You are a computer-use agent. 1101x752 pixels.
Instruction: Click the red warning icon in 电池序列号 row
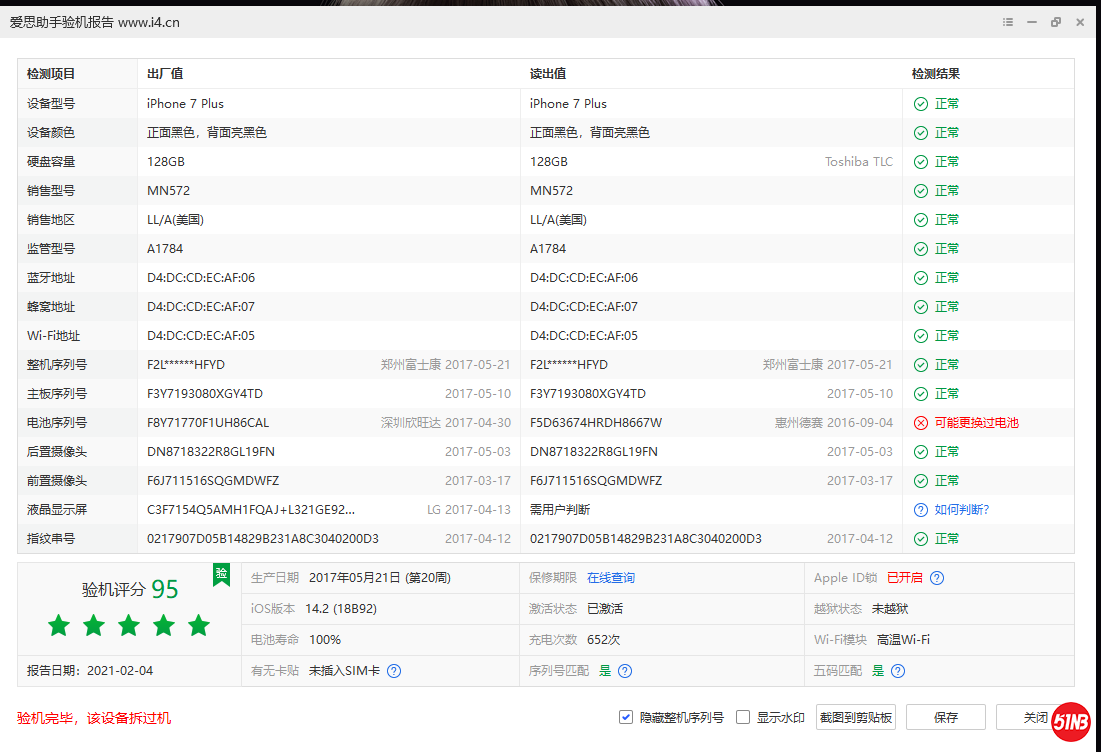click(x=921, y=423)
